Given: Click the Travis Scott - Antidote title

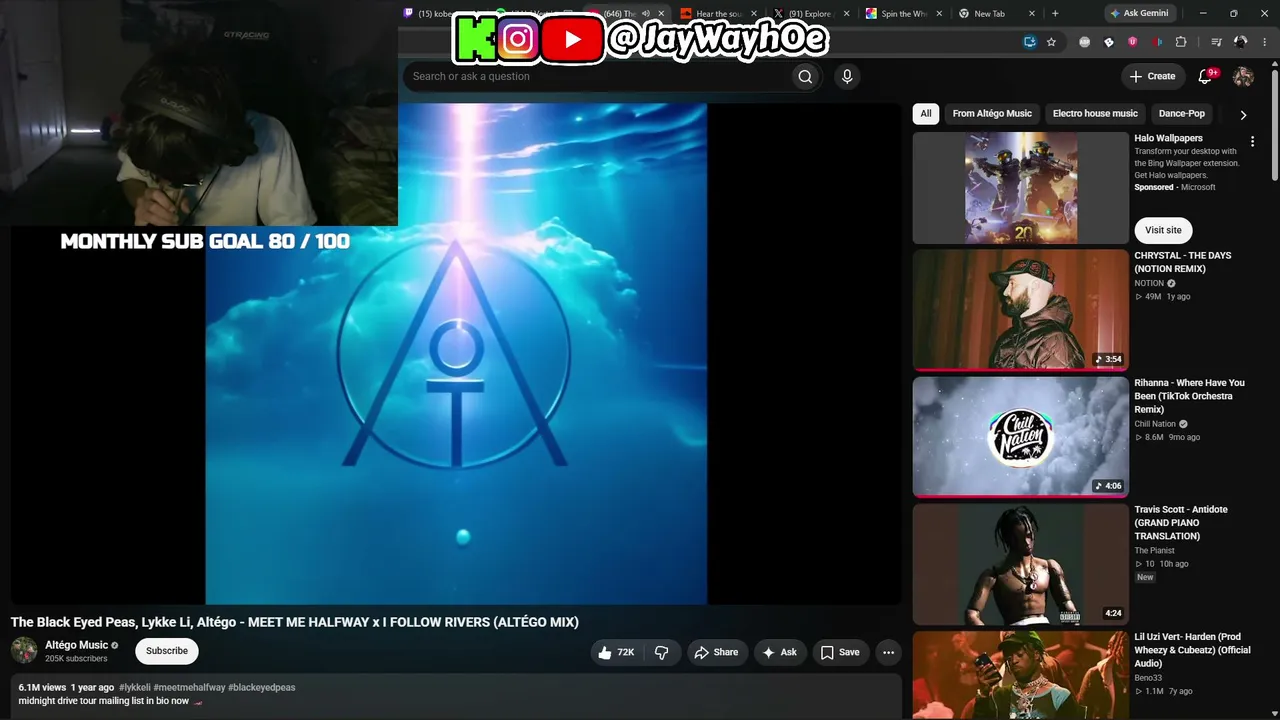Looking at the screenshot, I should pos(1181,523).
